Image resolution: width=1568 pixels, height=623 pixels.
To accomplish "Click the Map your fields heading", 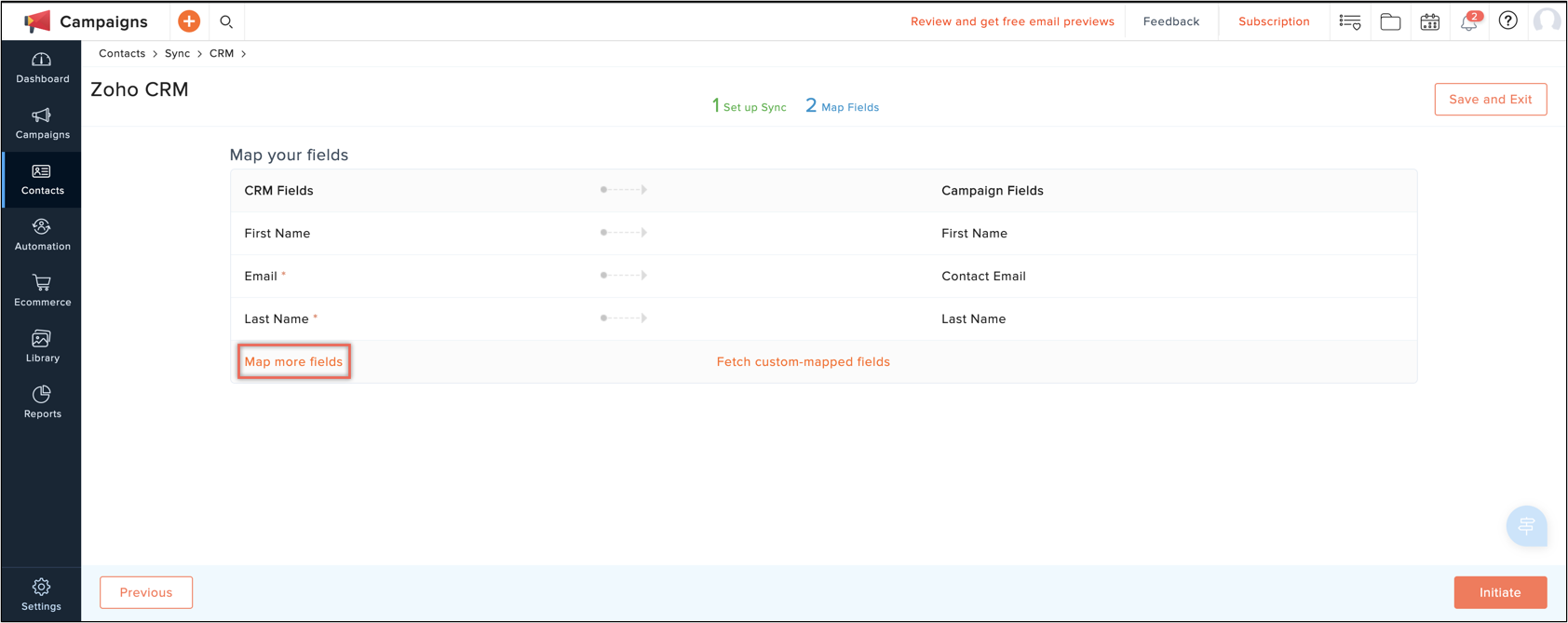I will tap(289, 155).
